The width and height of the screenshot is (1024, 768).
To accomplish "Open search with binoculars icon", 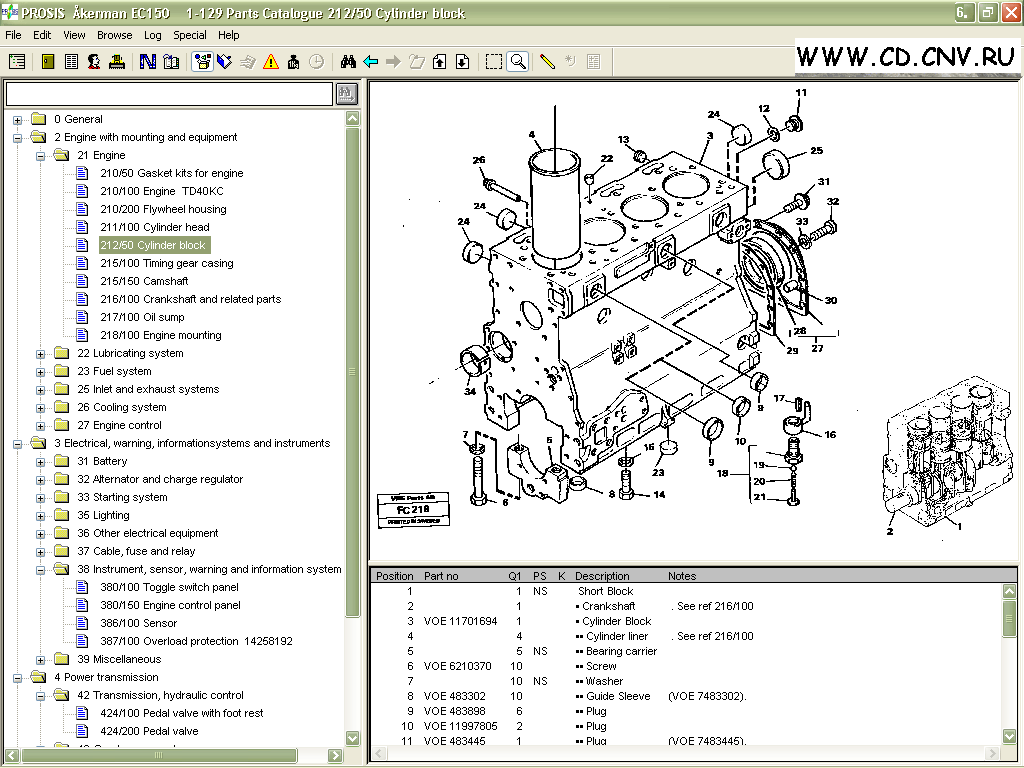I will point(348,62).
